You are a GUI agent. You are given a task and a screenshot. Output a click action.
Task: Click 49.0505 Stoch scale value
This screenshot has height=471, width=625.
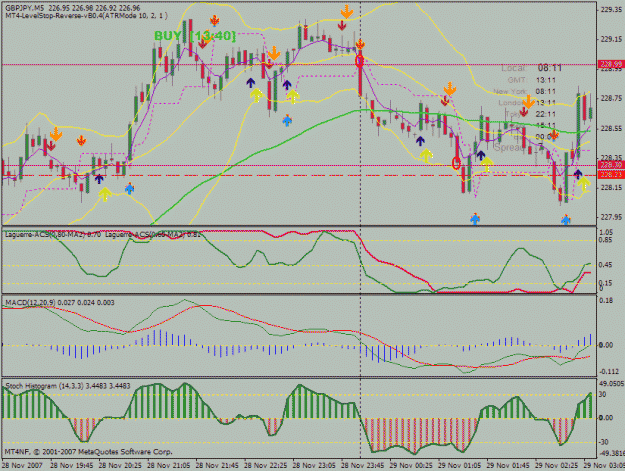coord(611,383)
